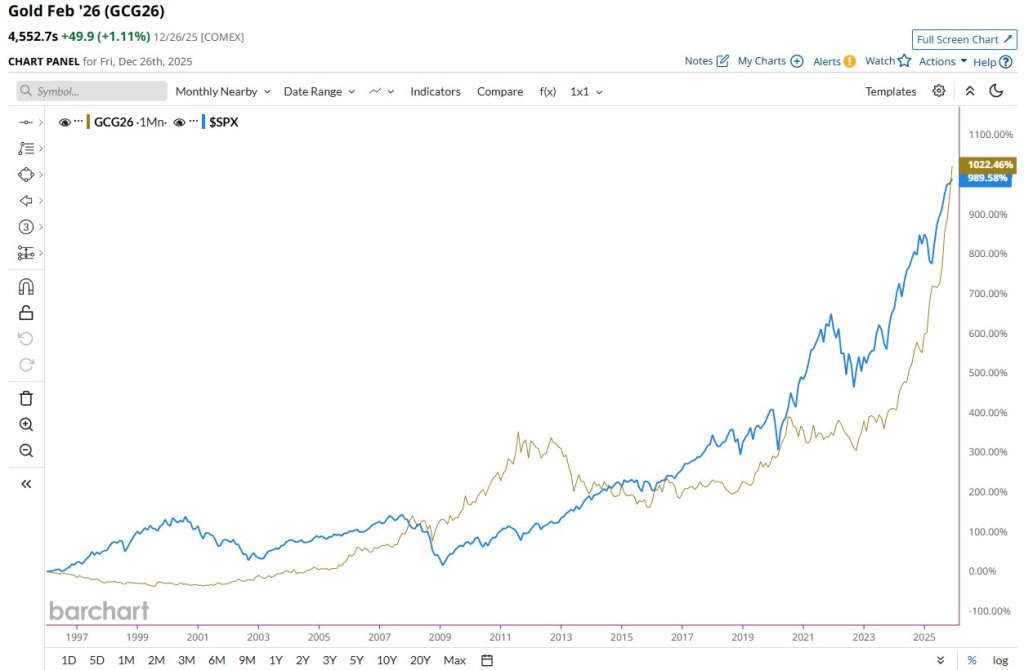Enable the magnet snap mode
The width and height of the screenshot is (1024, 670).
27,287
